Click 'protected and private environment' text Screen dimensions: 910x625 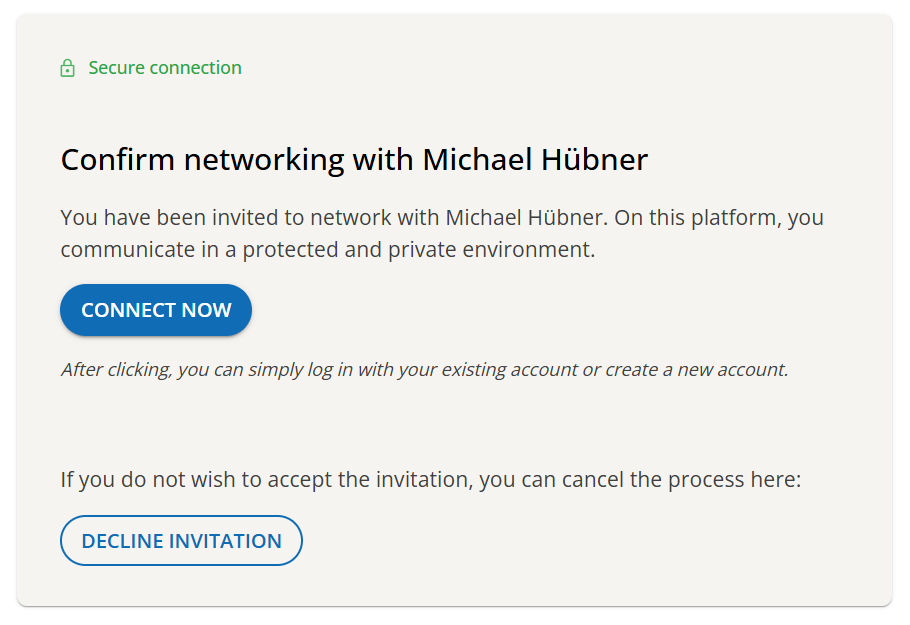point(418,250)
